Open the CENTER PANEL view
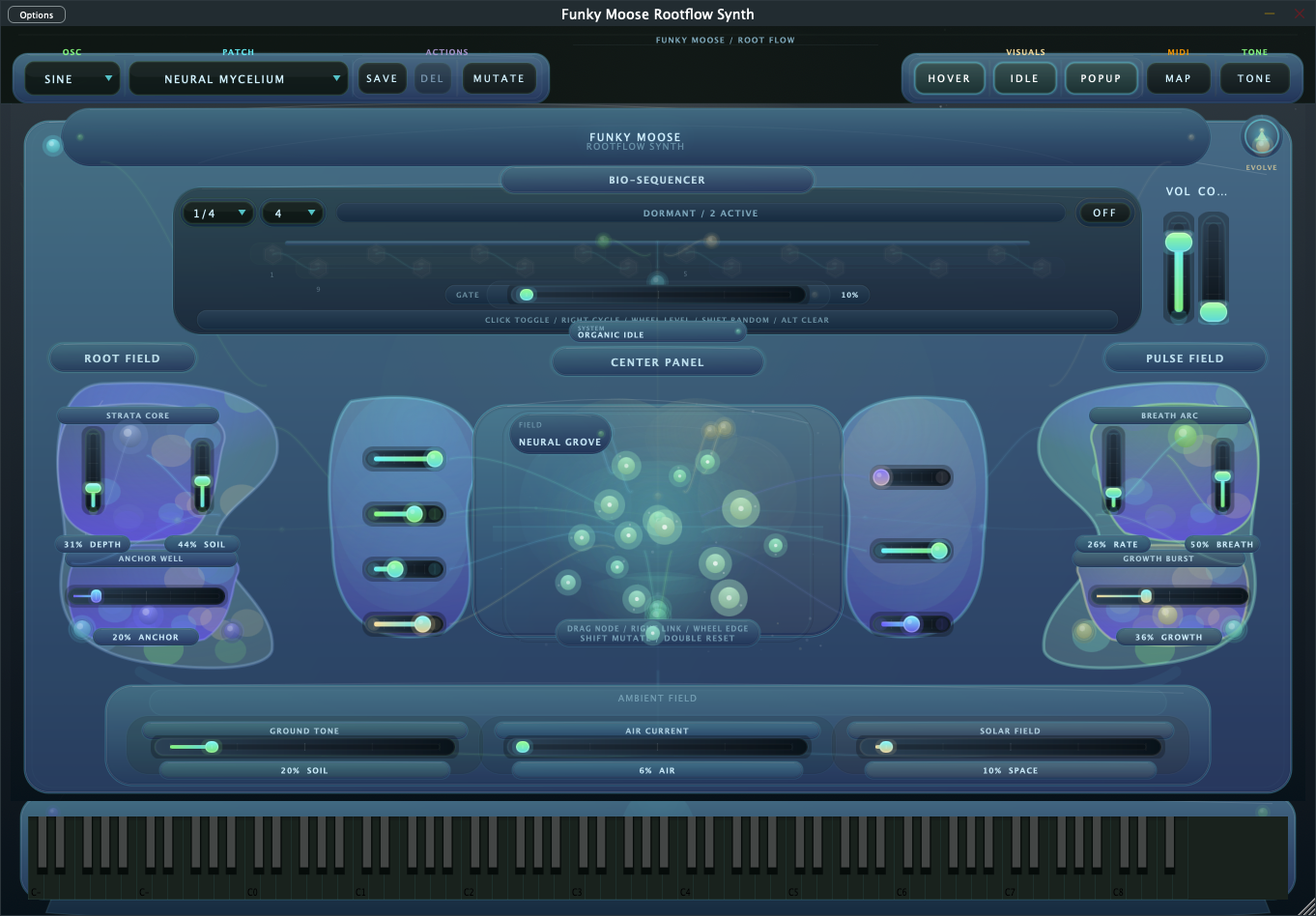 point(657,361)
